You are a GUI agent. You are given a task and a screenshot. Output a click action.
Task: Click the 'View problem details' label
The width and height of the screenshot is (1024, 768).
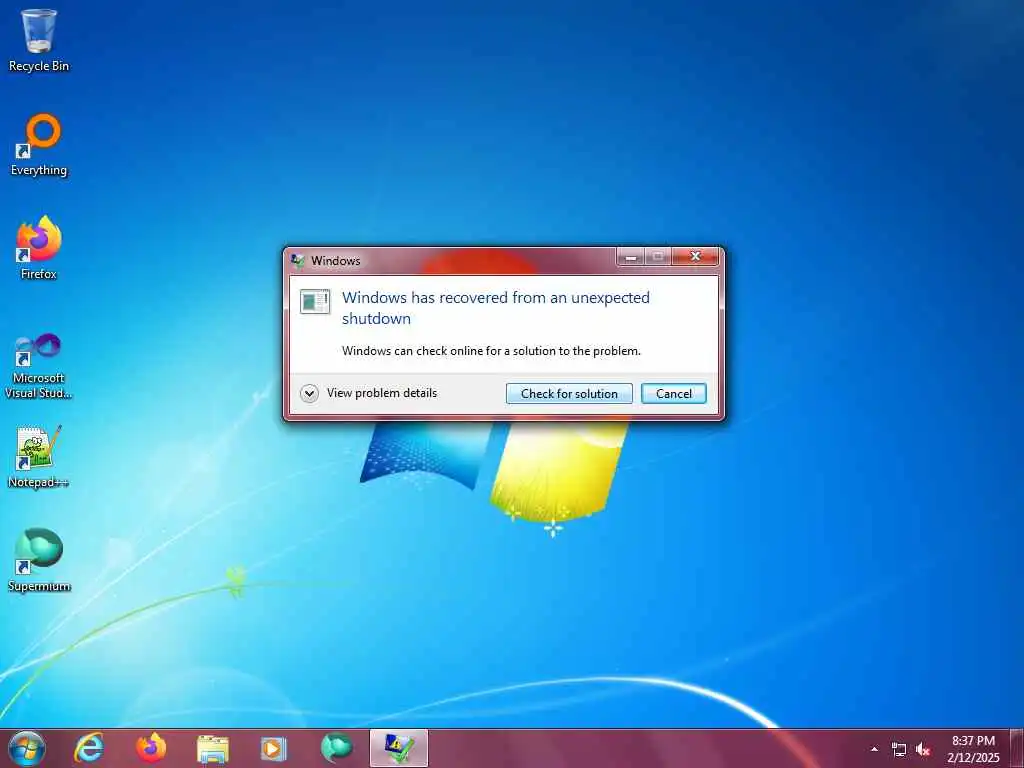(x=382, y=393)
